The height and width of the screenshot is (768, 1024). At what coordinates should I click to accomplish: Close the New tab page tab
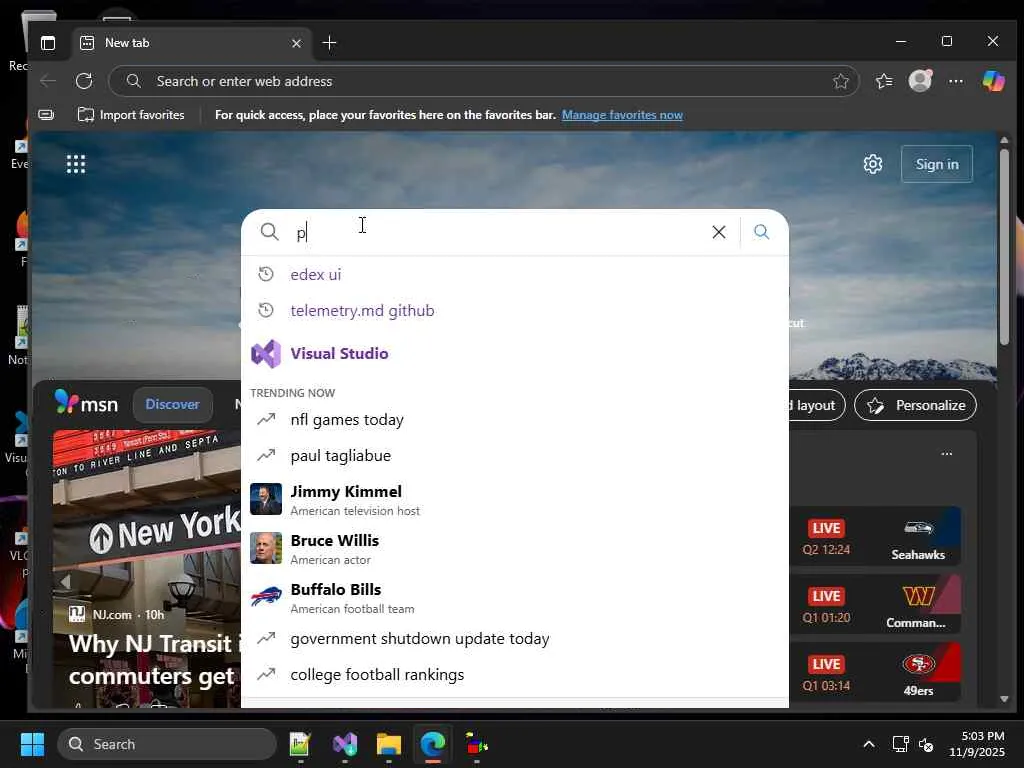pyautogui.click(x=296, y=43)
